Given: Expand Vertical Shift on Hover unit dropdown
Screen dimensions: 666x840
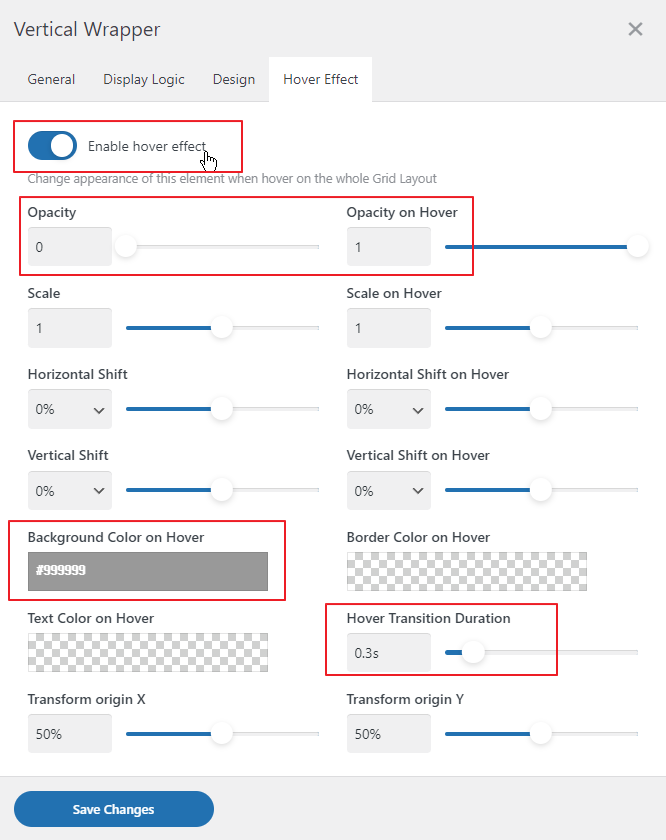Looking at the screenshot, I should [x=389, y=491].
